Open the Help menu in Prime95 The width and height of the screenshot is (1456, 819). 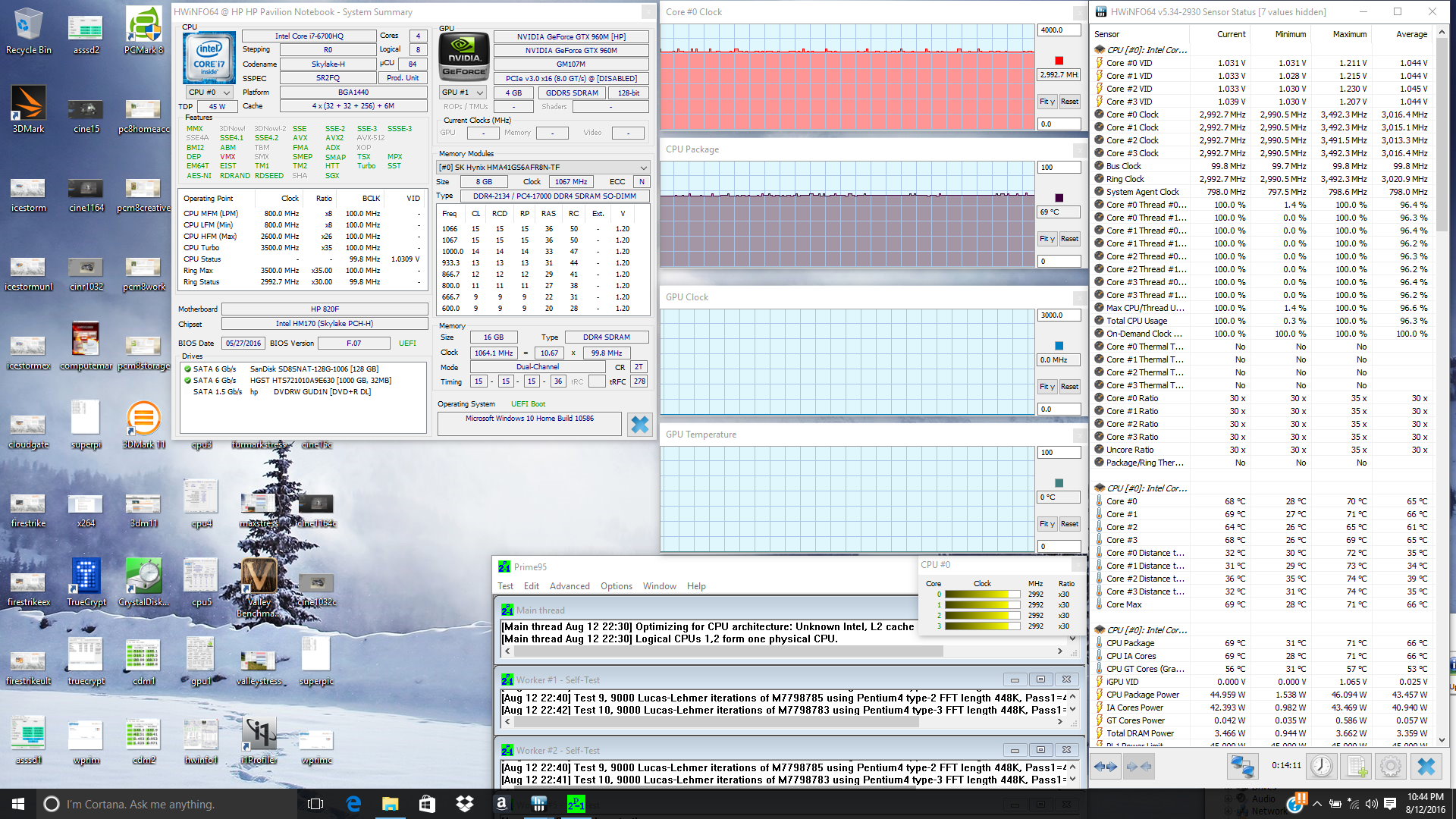tap(696, 586)
